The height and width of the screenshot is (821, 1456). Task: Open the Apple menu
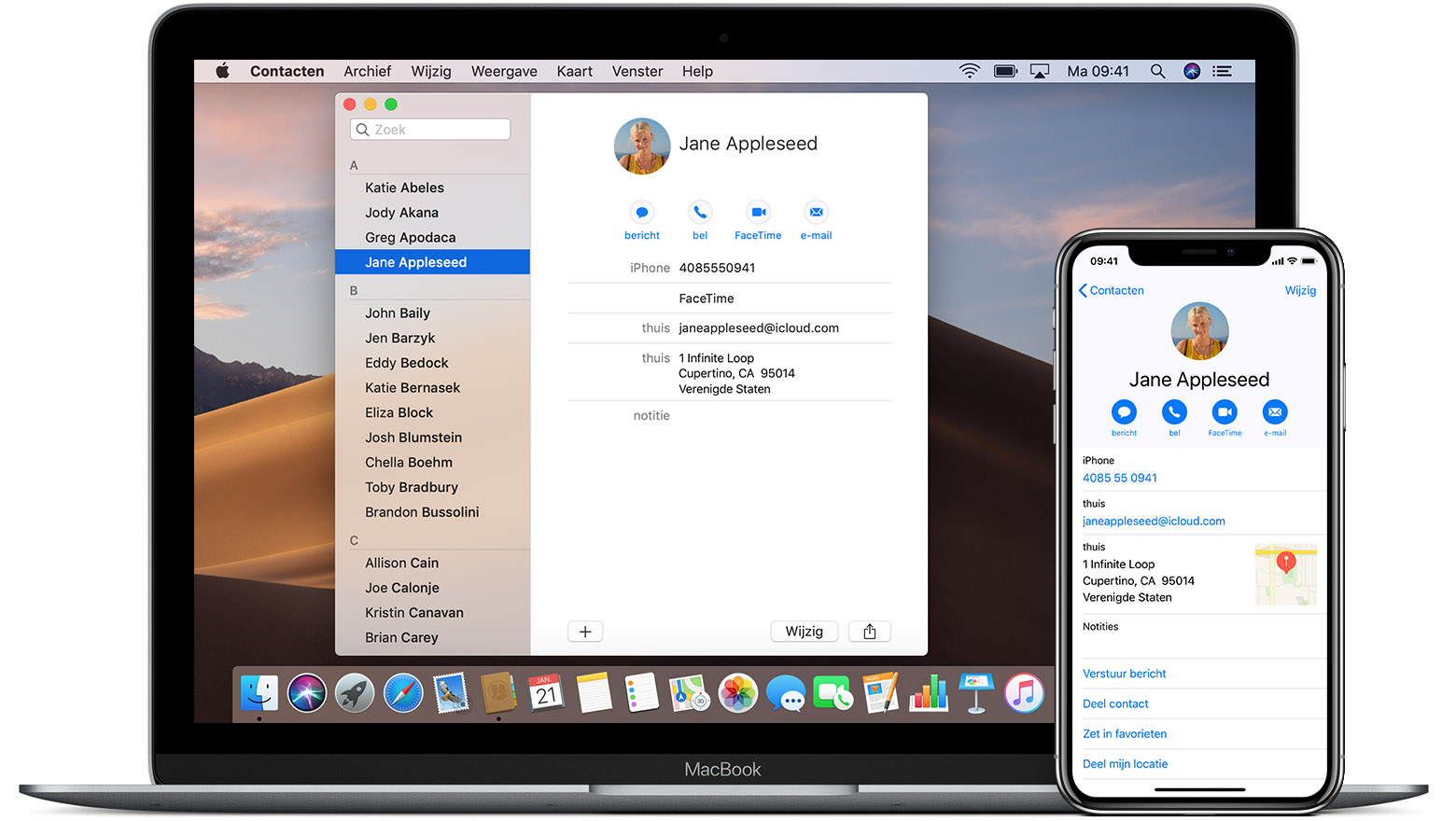(x=223, y=71)
